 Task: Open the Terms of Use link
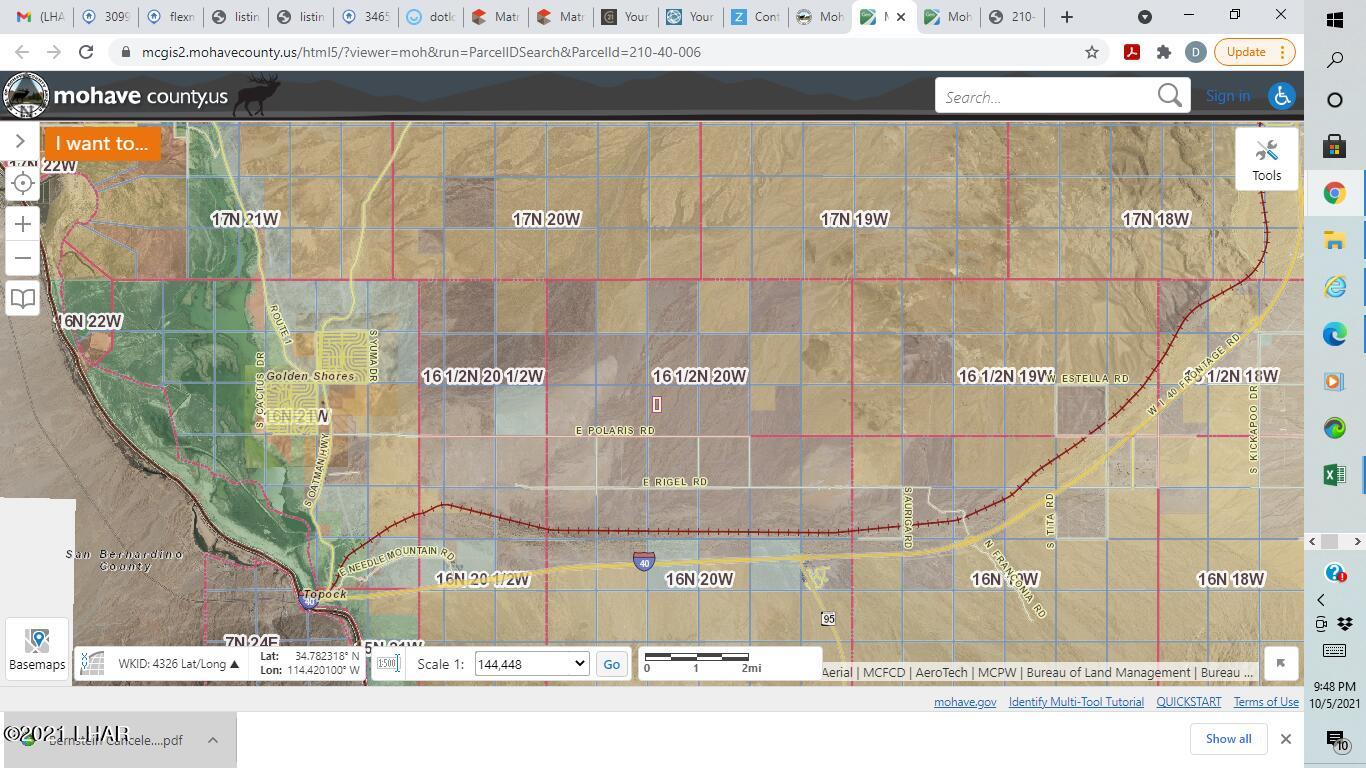(x=1266, y=702)
